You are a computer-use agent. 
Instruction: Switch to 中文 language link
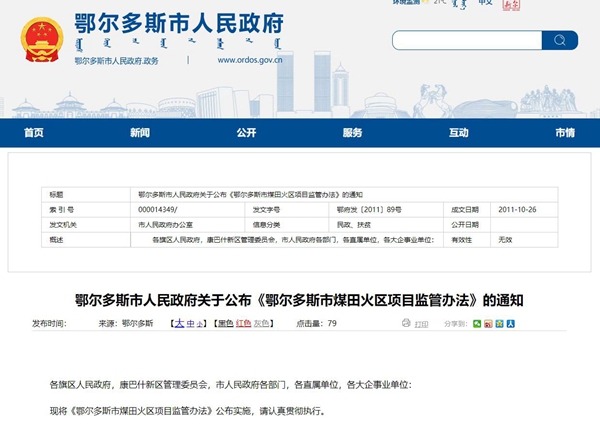point(485,5)
